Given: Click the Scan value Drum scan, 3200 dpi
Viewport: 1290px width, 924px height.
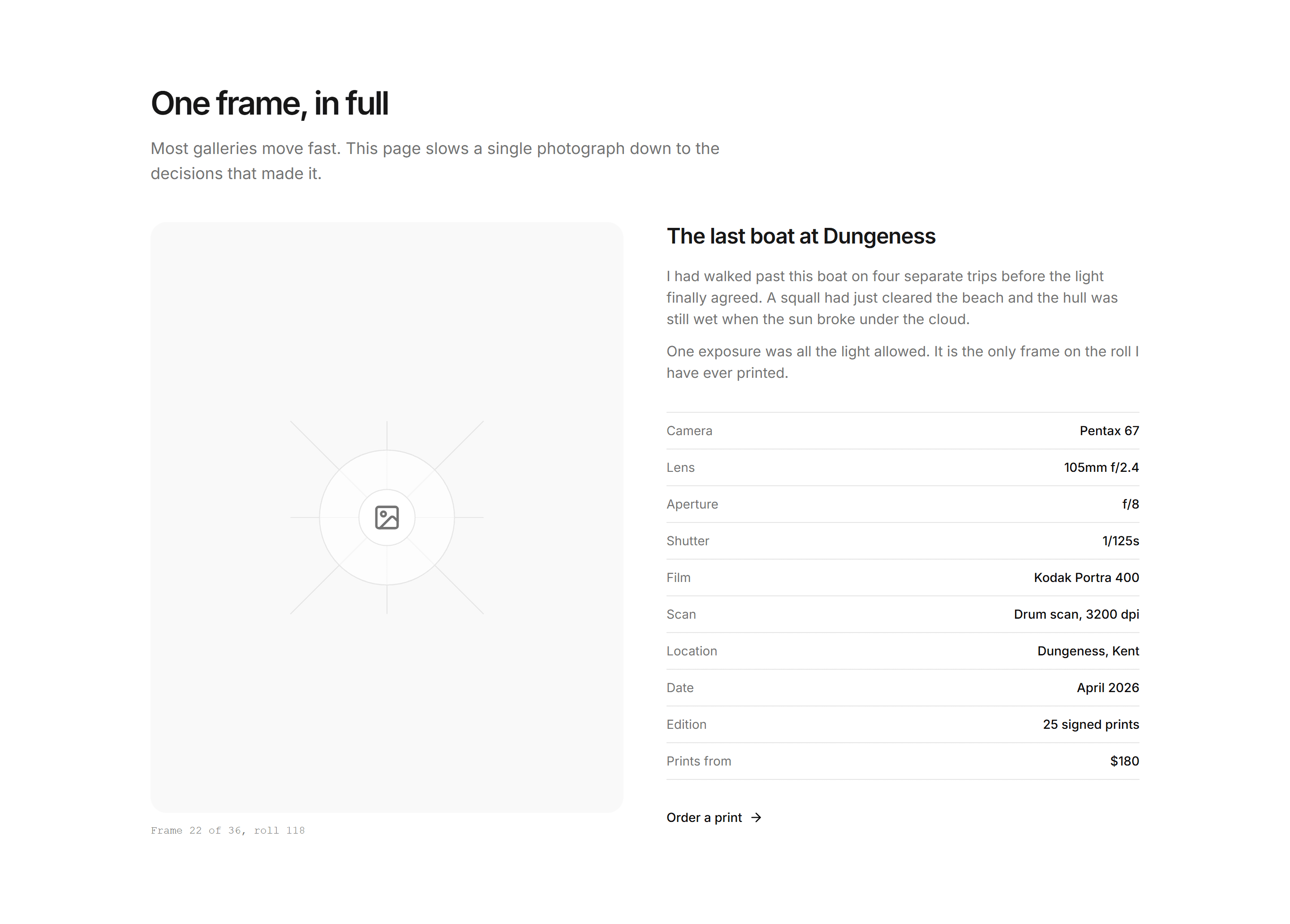Looking at the screenshot, I should coord(1076,614).
